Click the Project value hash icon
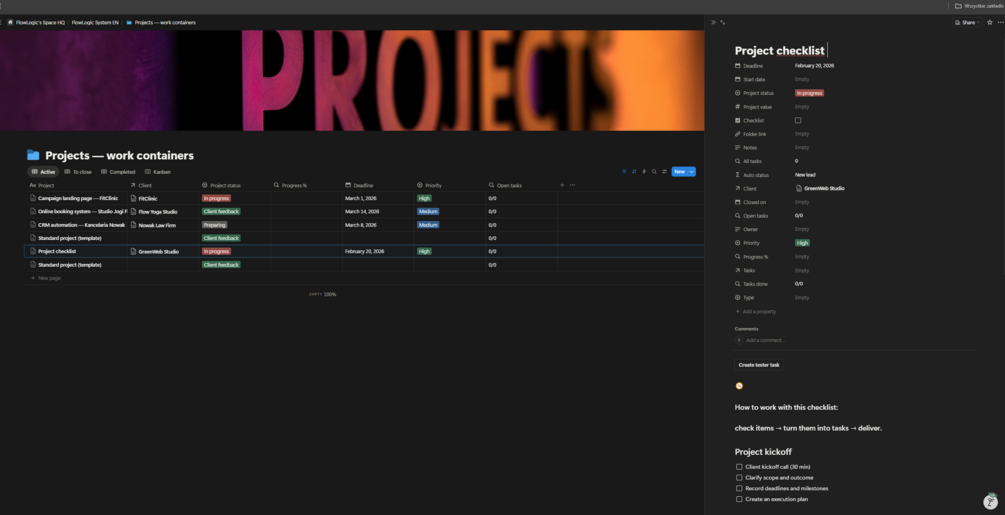This screenshot has height=515, width=1005. (738, 107)
